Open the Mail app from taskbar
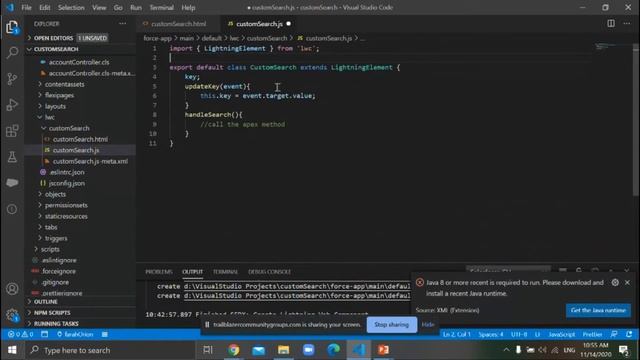The width and height of the screenshot is (640, 360). (258, 350)
